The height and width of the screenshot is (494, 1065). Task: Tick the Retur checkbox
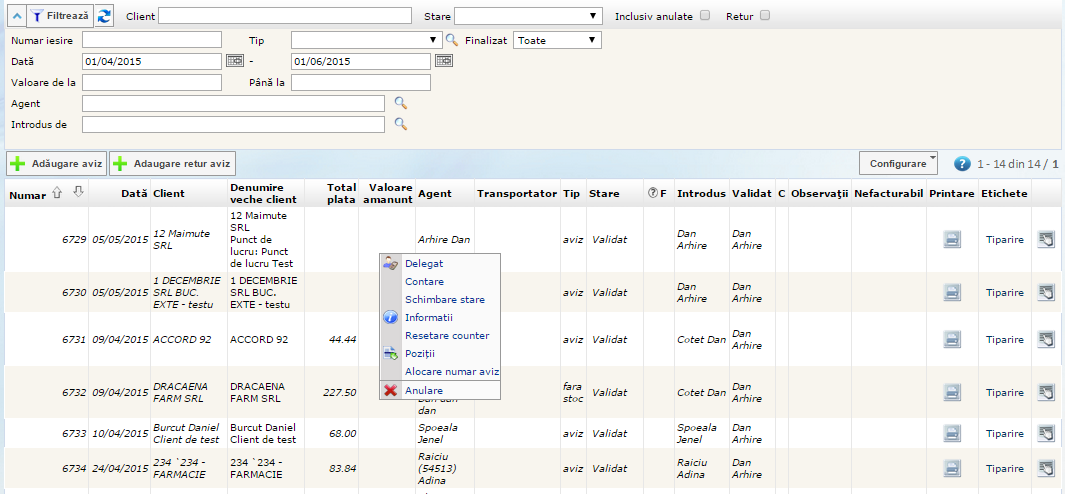coord(765,16)
